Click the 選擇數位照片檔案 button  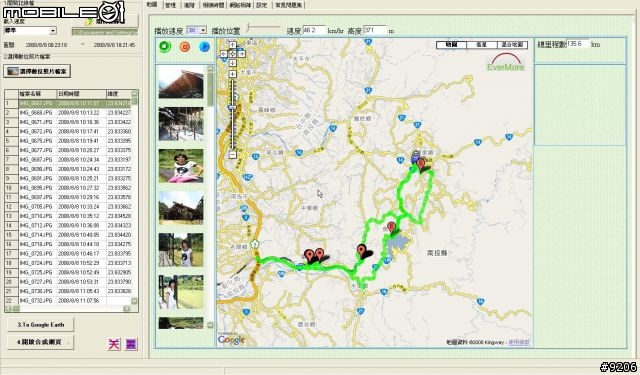tap(37, 71)
